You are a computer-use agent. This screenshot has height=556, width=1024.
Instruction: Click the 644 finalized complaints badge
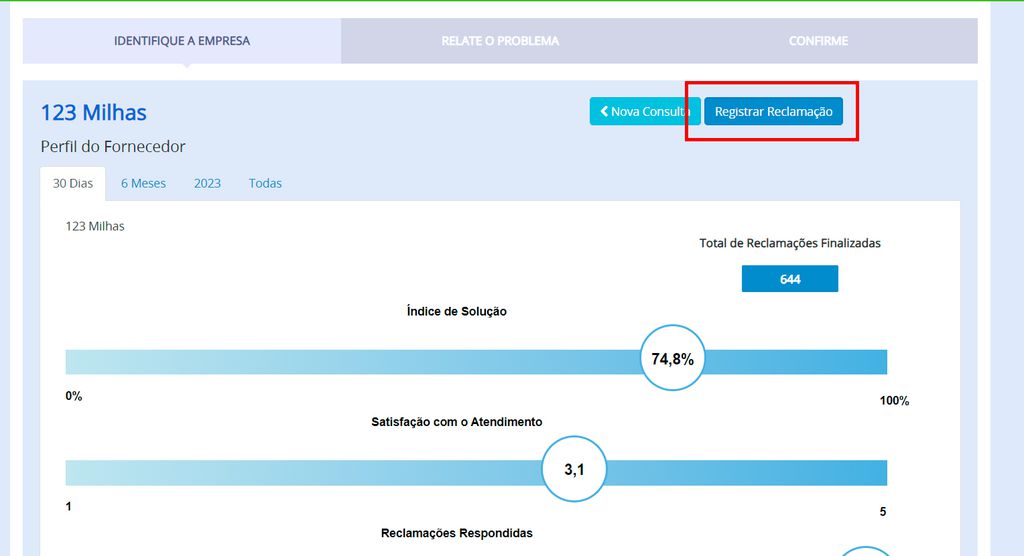point(790,279)
